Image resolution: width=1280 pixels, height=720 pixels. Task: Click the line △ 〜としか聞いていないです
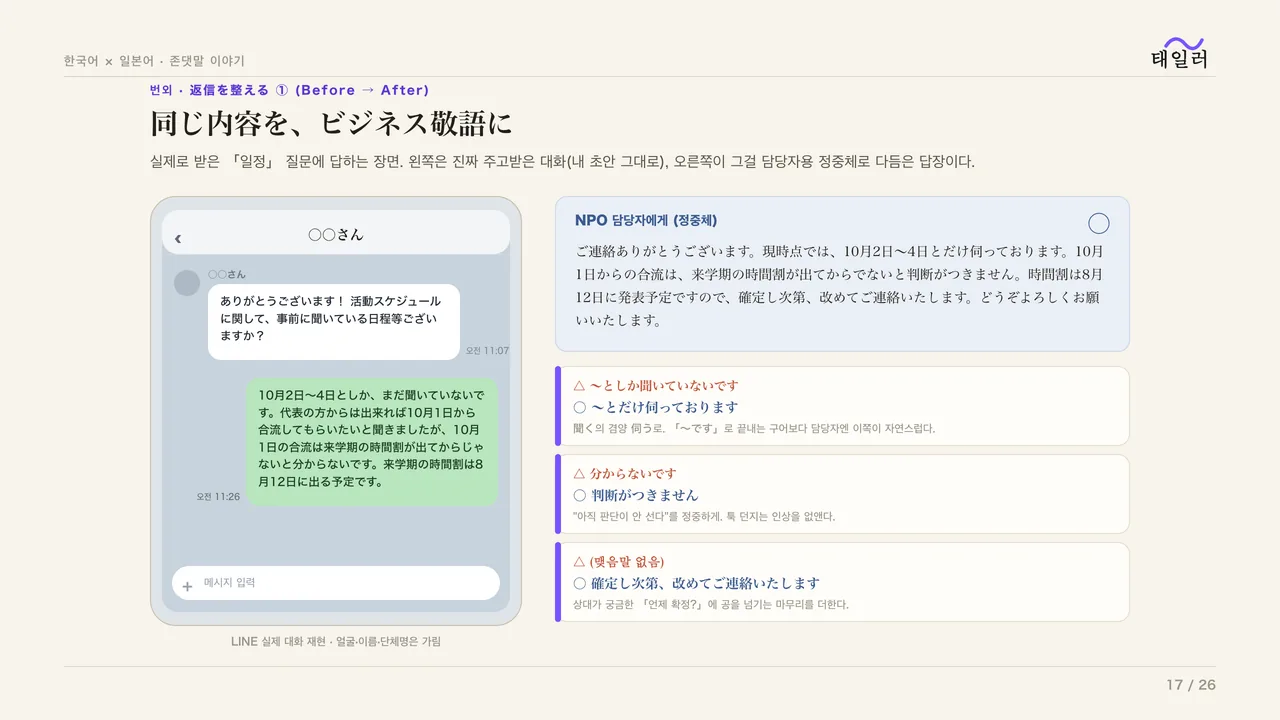pos(656,385)
